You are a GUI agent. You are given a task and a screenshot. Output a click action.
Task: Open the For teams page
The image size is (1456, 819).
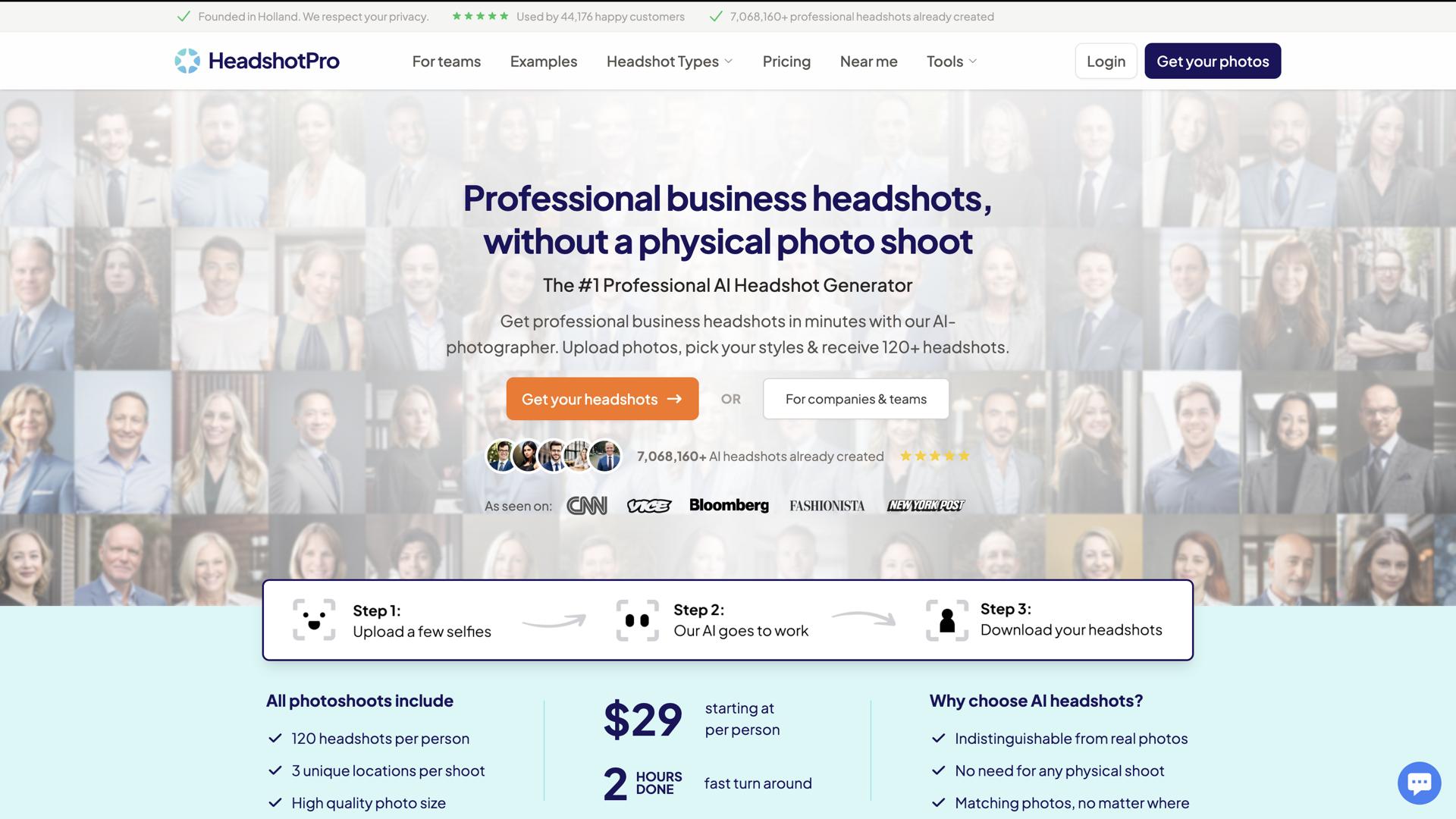tap(446, 61)
